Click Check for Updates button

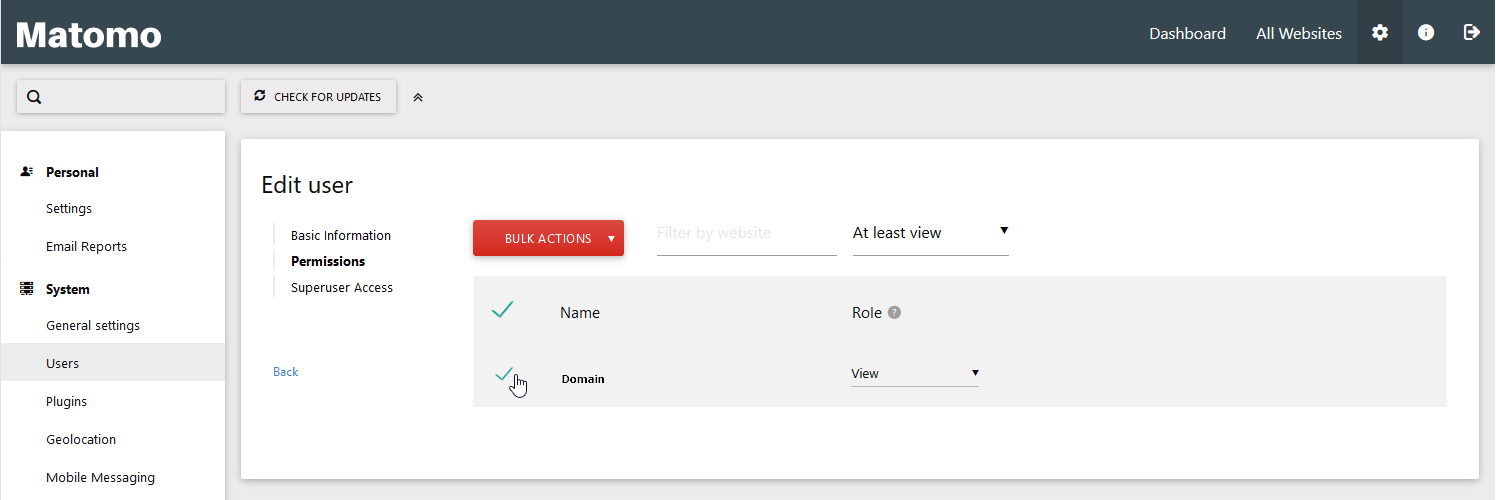[x=318, y=97]
